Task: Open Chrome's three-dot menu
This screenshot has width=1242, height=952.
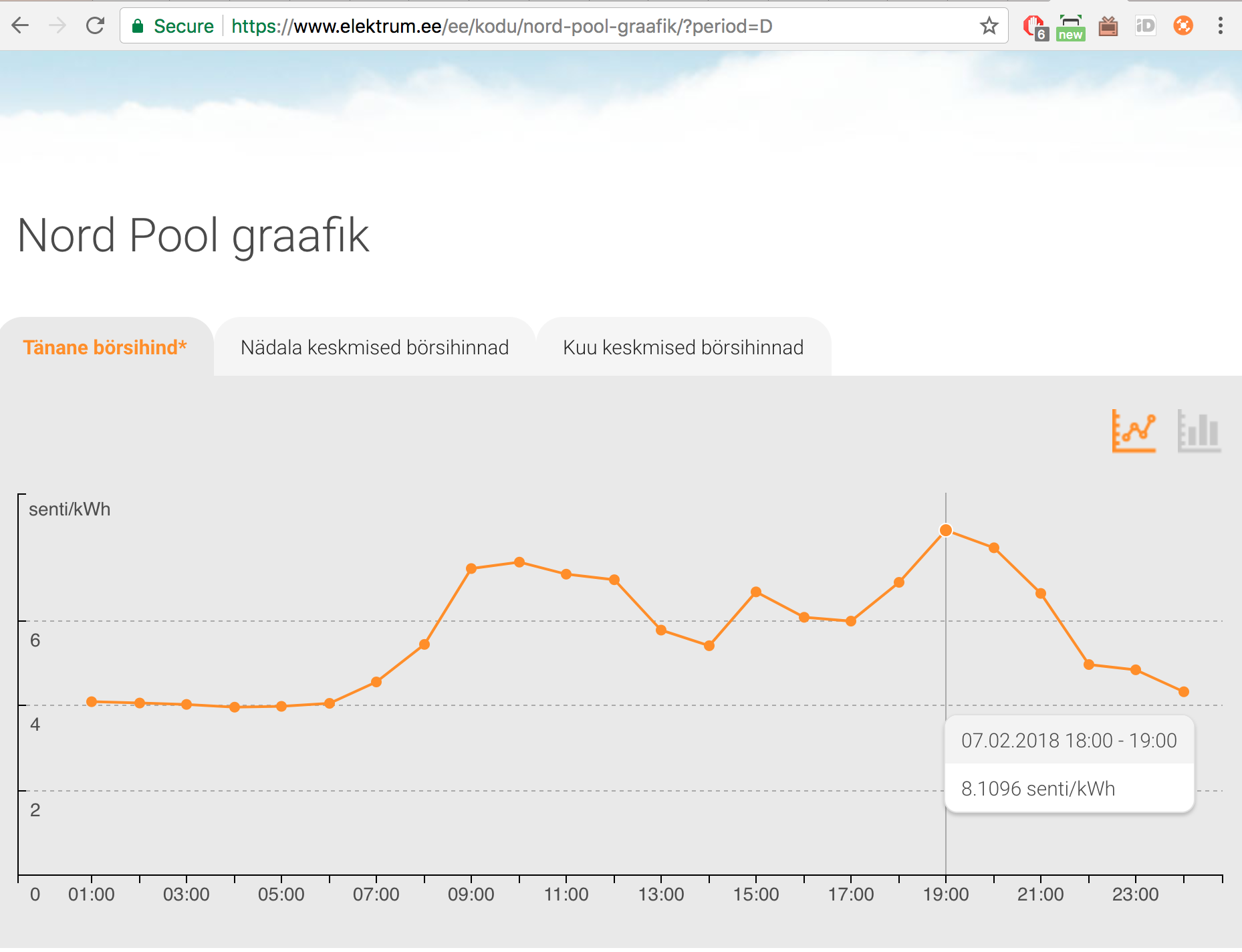Action: click(1220, 26)
